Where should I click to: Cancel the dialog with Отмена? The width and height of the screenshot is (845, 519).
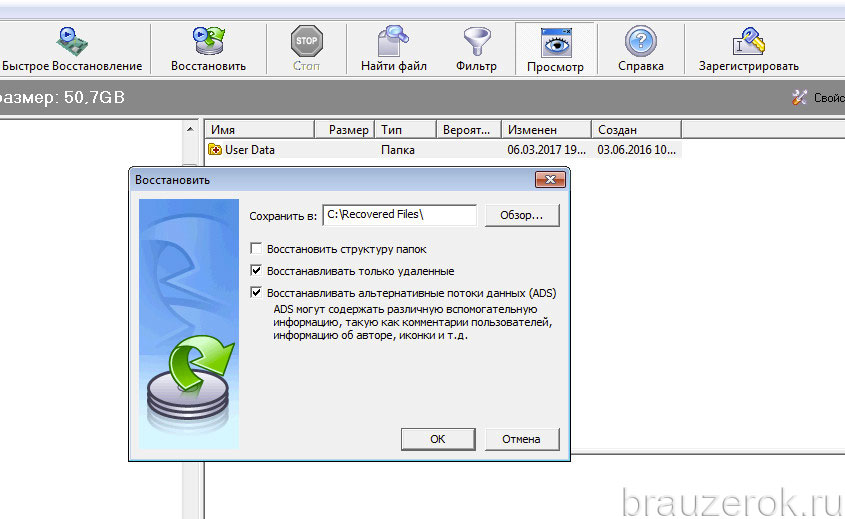tap(522, 439)
